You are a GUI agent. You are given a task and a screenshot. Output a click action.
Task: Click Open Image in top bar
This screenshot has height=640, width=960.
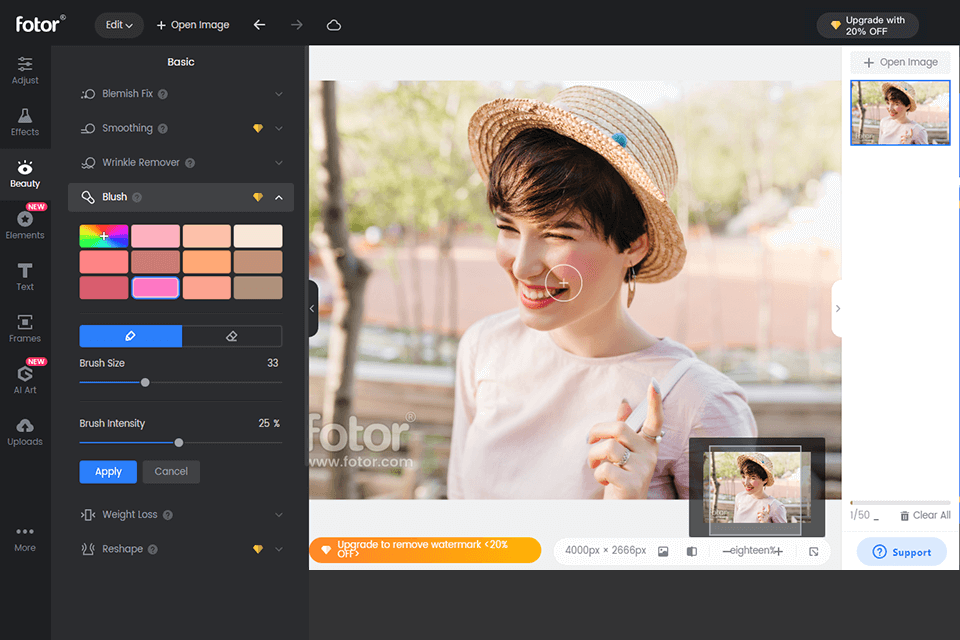193,25
